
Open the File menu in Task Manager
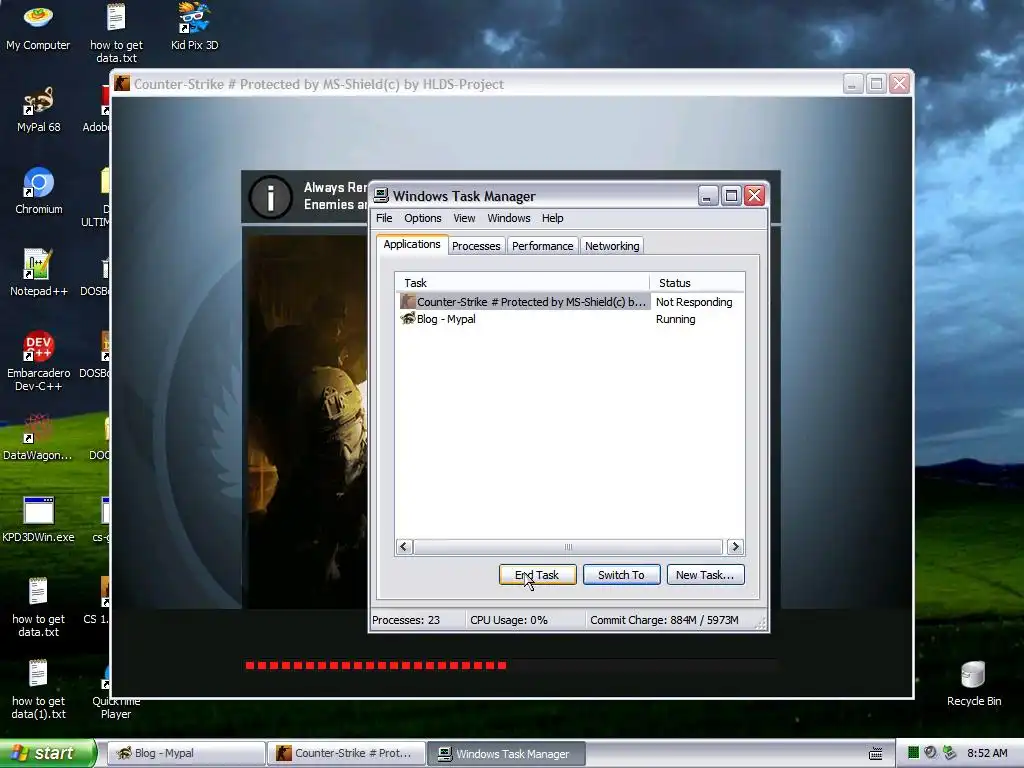click(384, 218)
